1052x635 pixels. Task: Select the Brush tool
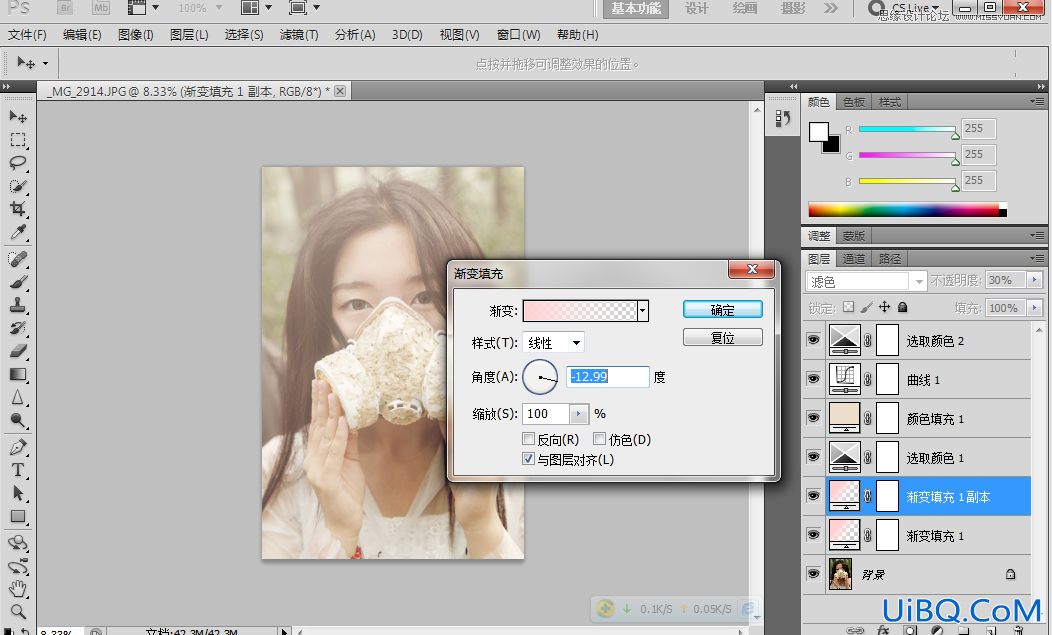18,282
